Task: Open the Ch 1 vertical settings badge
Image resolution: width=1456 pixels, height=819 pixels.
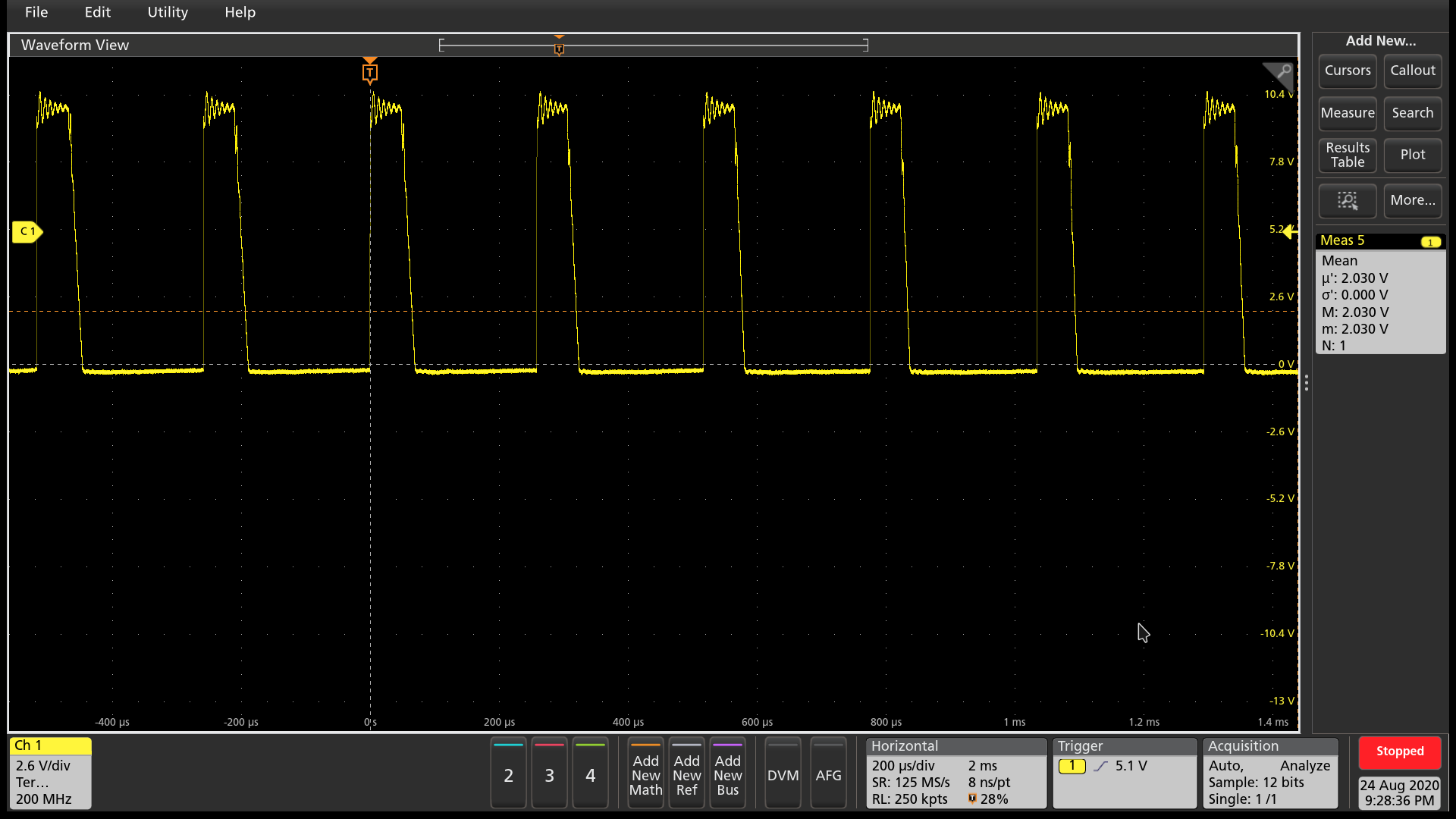Action: pyautogui.click(x=50, y=773)
